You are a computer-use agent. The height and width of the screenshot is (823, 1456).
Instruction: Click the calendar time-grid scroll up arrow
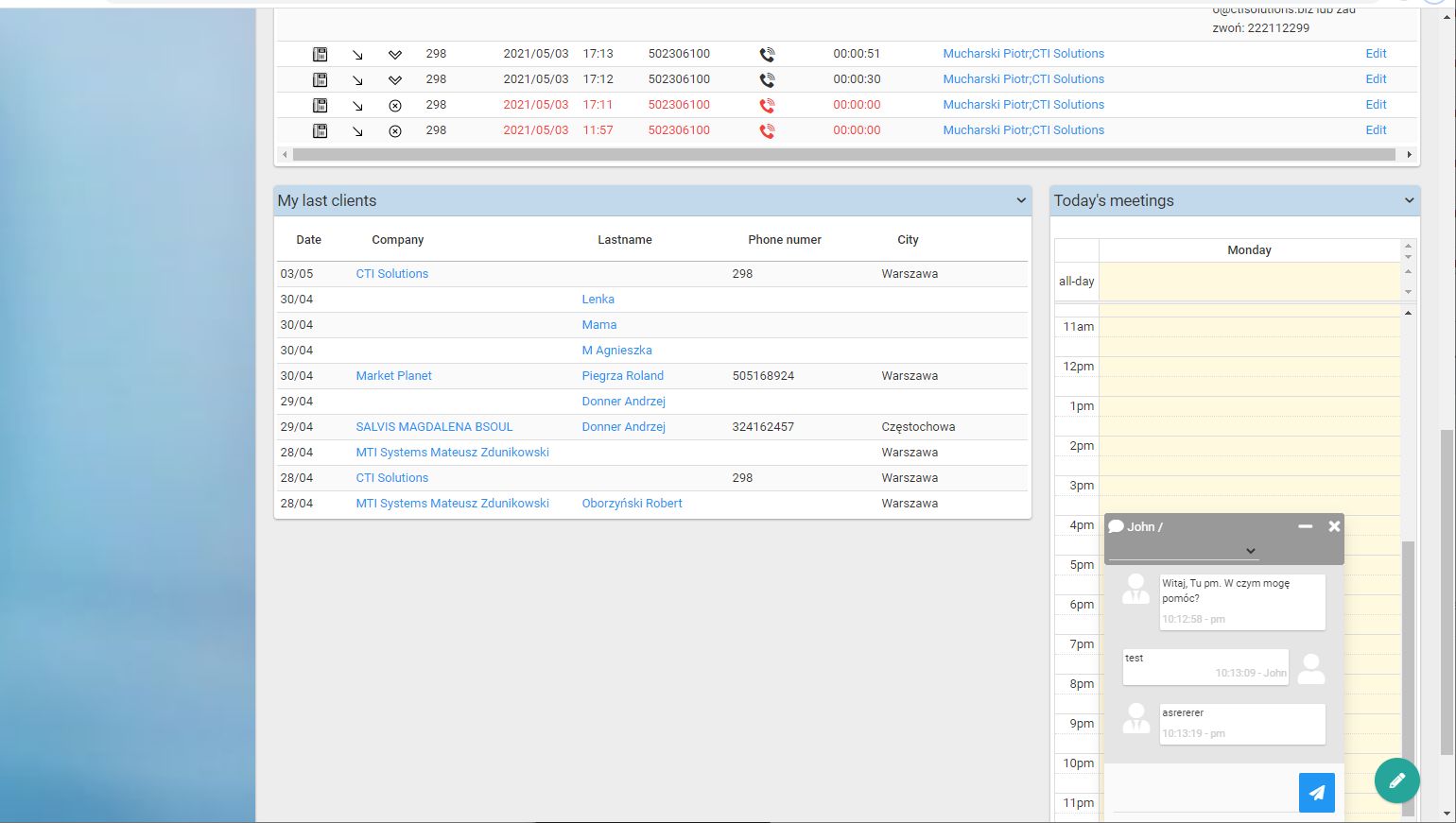click(1408, 313)
